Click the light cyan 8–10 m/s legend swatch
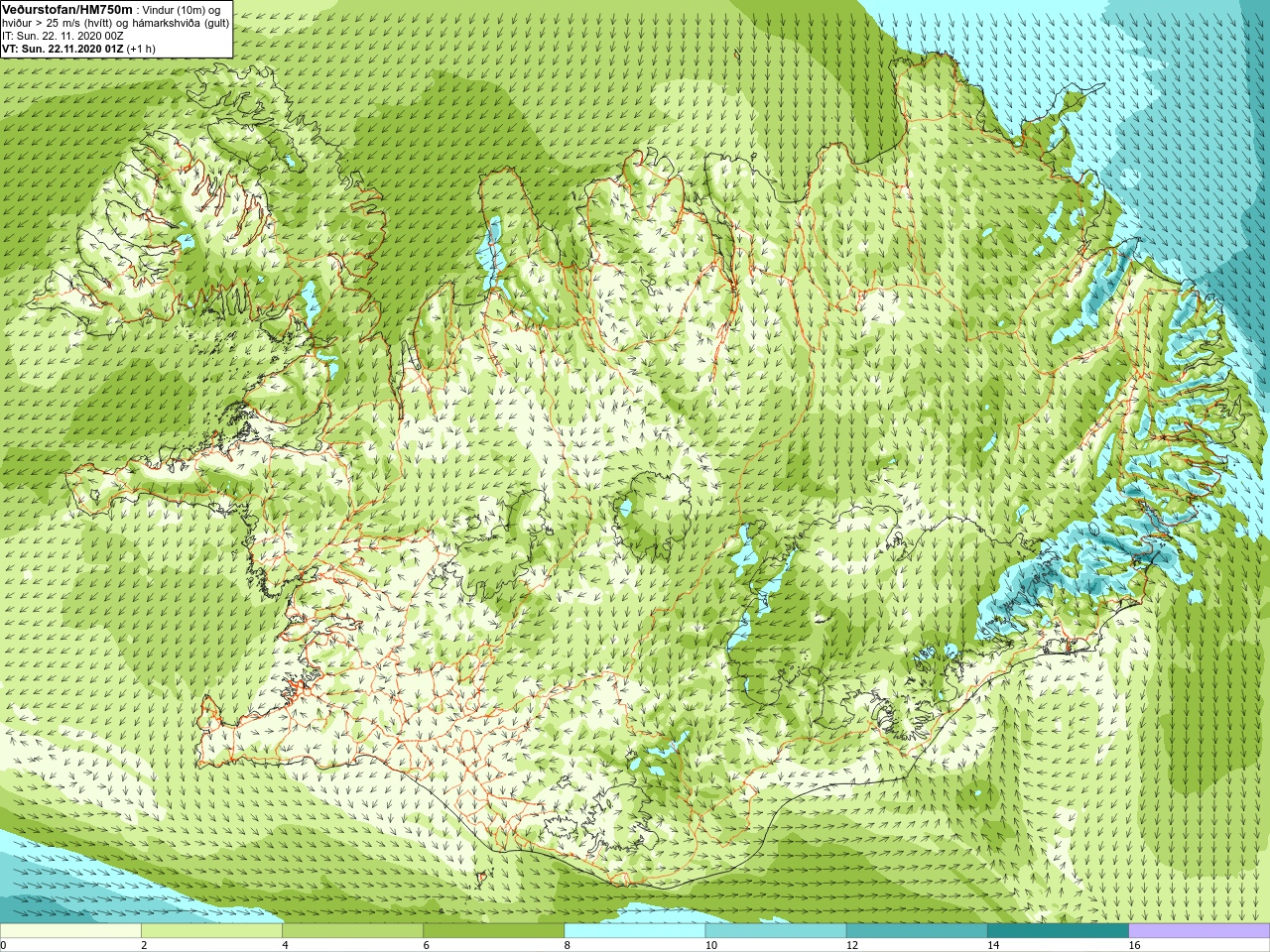Image resolution: width=1270 pixels, height=952 pixels. pyautogui.click(x=635, y=931)
